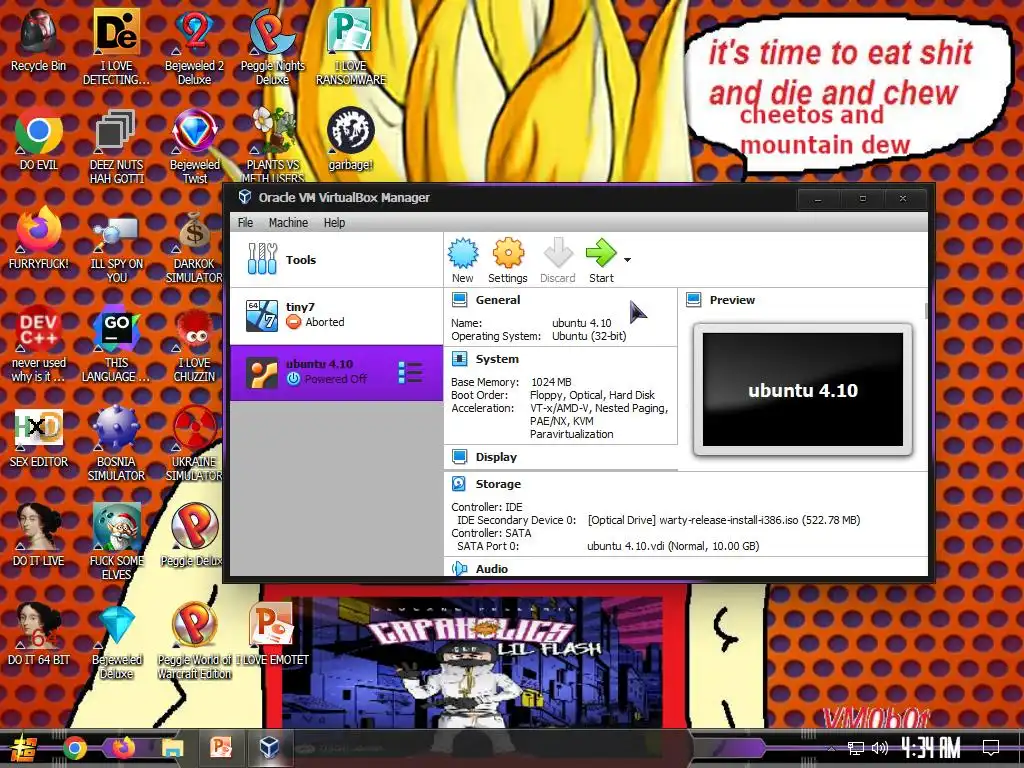Click the grayed Discard arrow icon
The width and height of the screenshot is (1024, 768).
[x=558, y=253]
